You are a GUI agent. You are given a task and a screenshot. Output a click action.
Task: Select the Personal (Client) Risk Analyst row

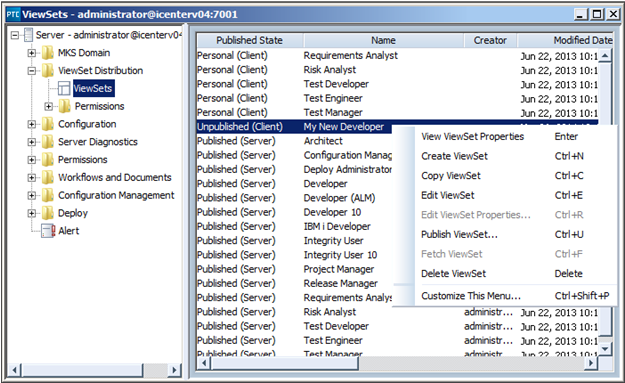pyautogui.click(x=397, y=70)
